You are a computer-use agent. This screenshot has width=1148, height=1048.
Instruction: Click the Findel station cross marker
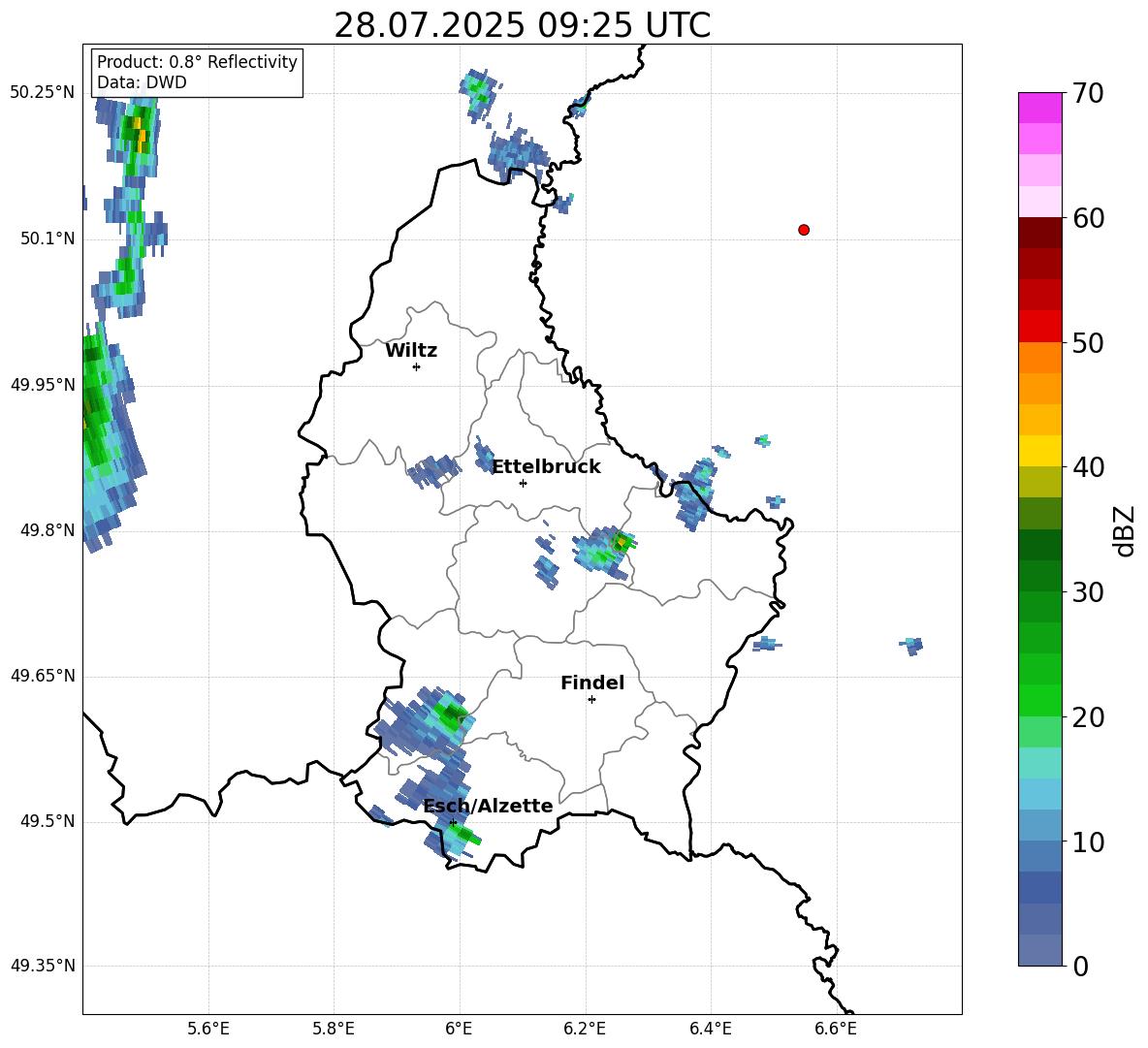pyautogui.click(x=591, y=700)
